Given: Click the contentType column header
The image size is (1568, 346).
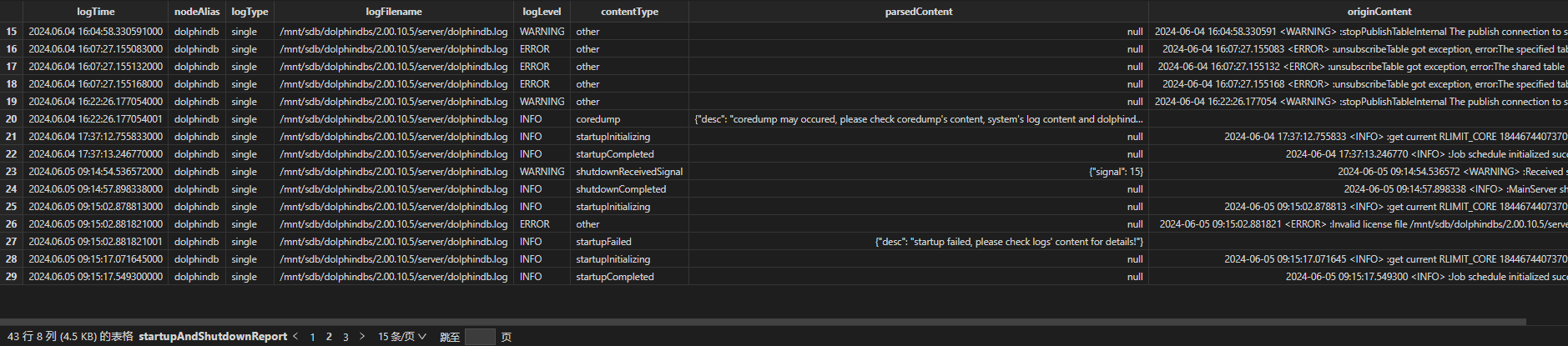Looking at the screenshot, I should pos(629,12).
